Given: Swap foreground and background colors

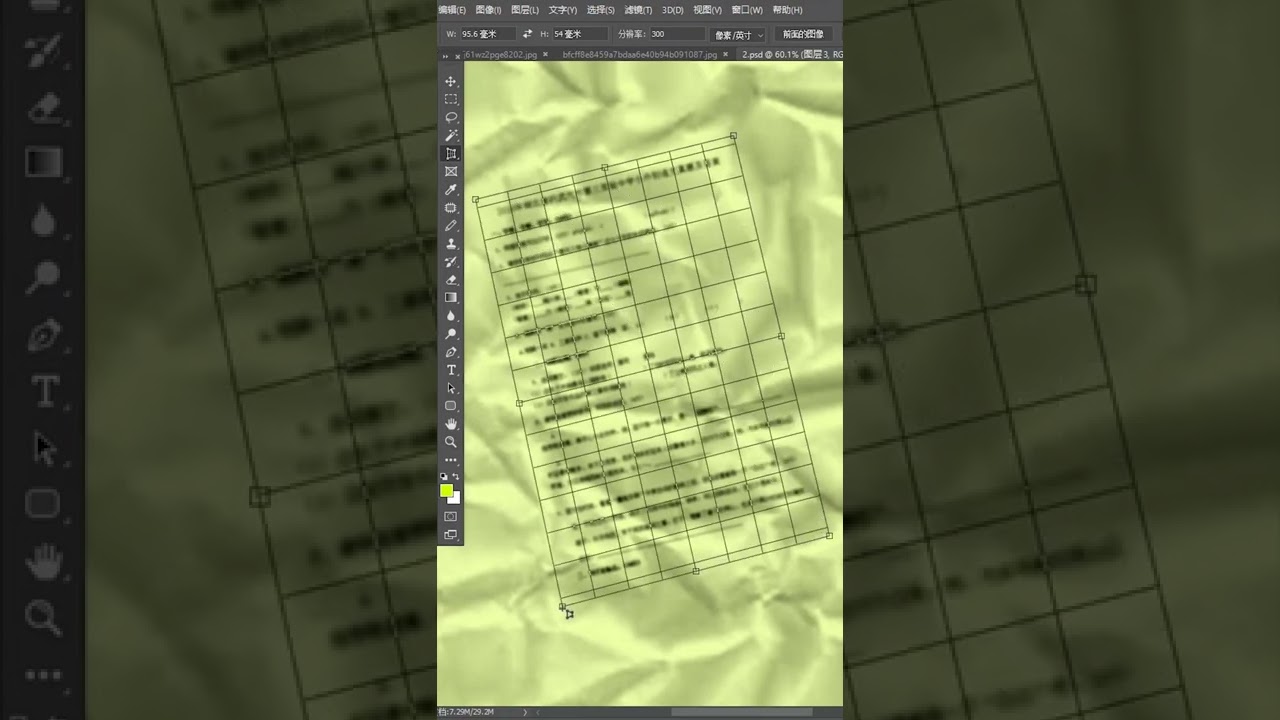Looking at the screenshot, I should click(x=457, y=476).
